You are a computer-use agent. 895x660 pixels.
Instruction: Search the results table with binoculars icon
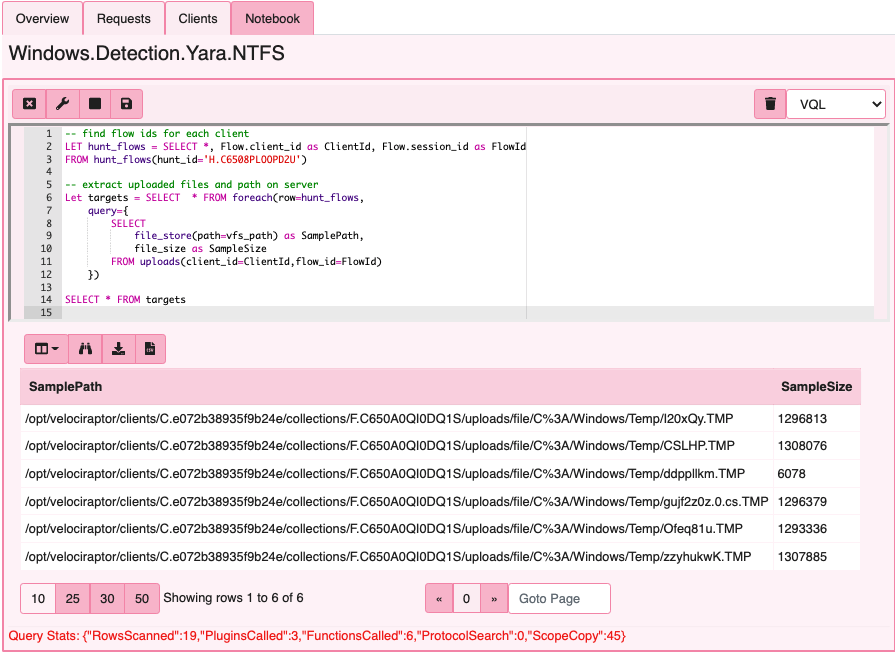point(85,349)
